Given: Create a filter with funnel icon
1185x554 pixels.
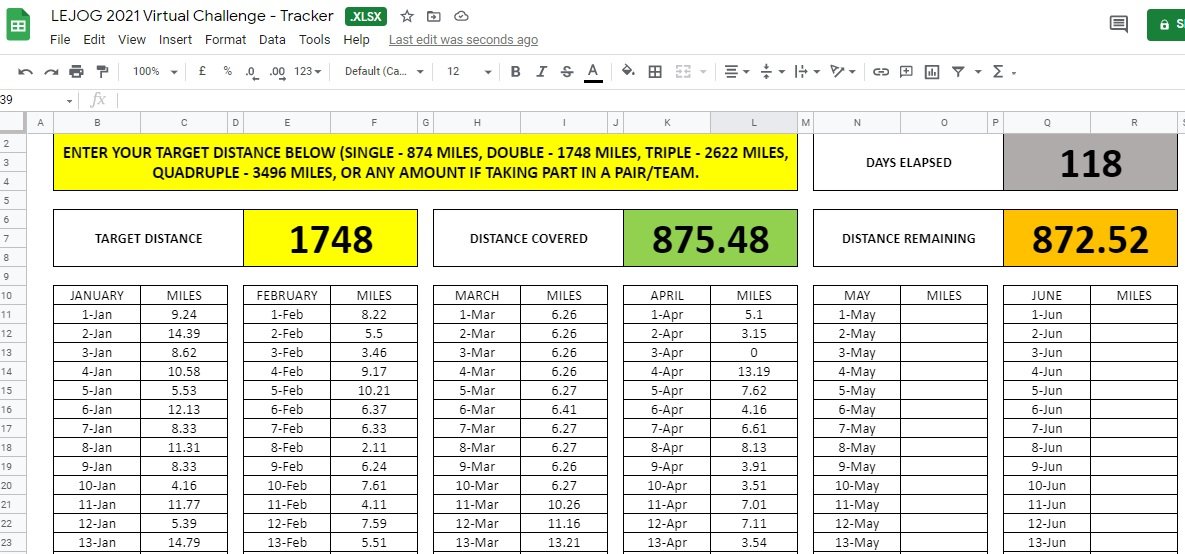Looking at the screenshot, I should [958, 72].
